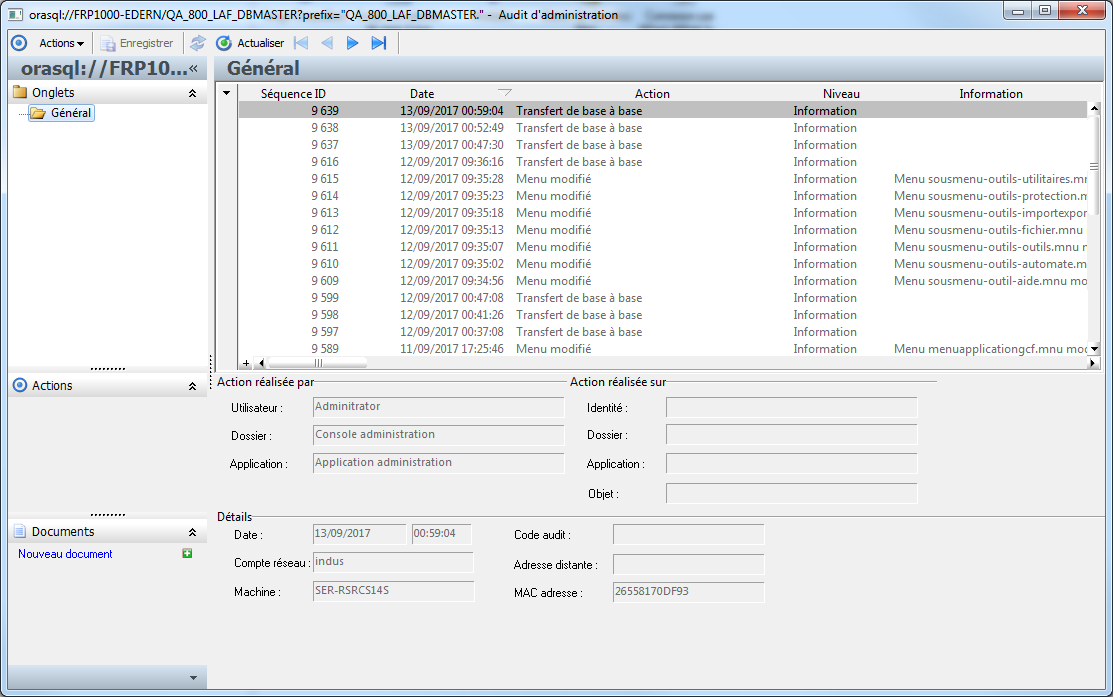The height and width of the screenshot is (697, 1113).
Task: Collapse the Actions panel section
Action: (192, 386)
